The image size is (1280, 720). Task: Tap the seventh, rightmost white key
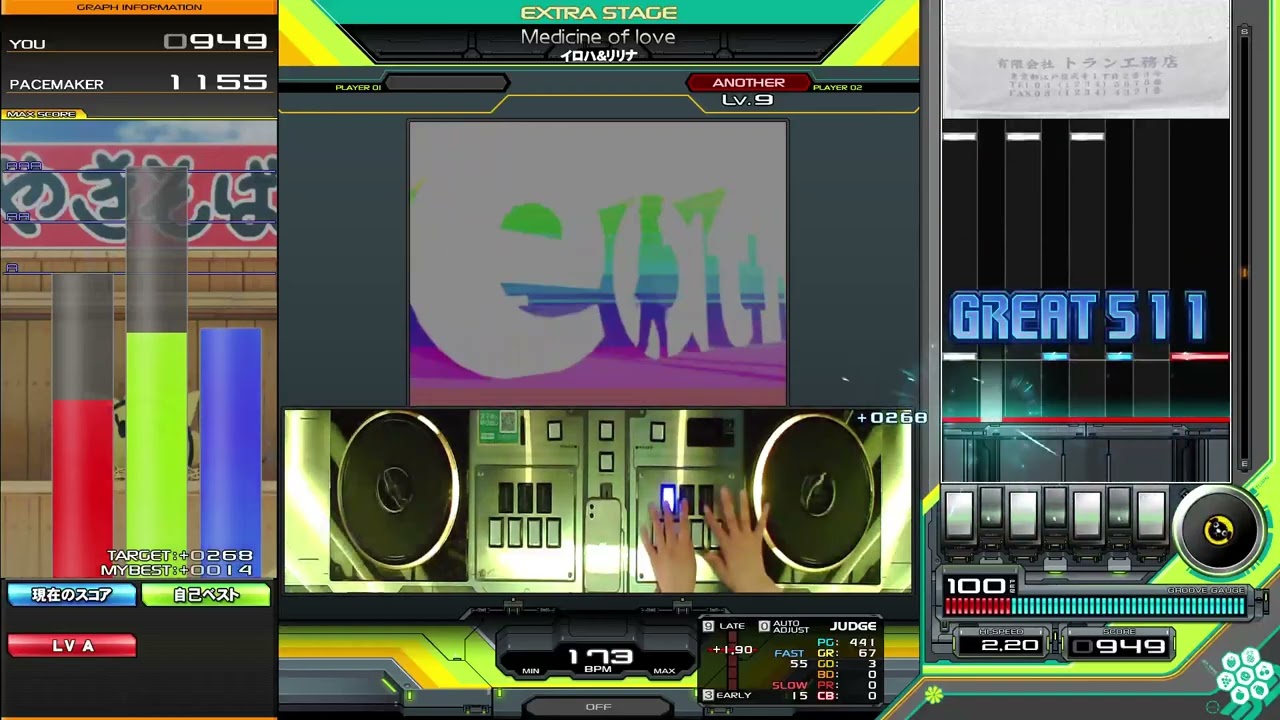[1151, 514]
